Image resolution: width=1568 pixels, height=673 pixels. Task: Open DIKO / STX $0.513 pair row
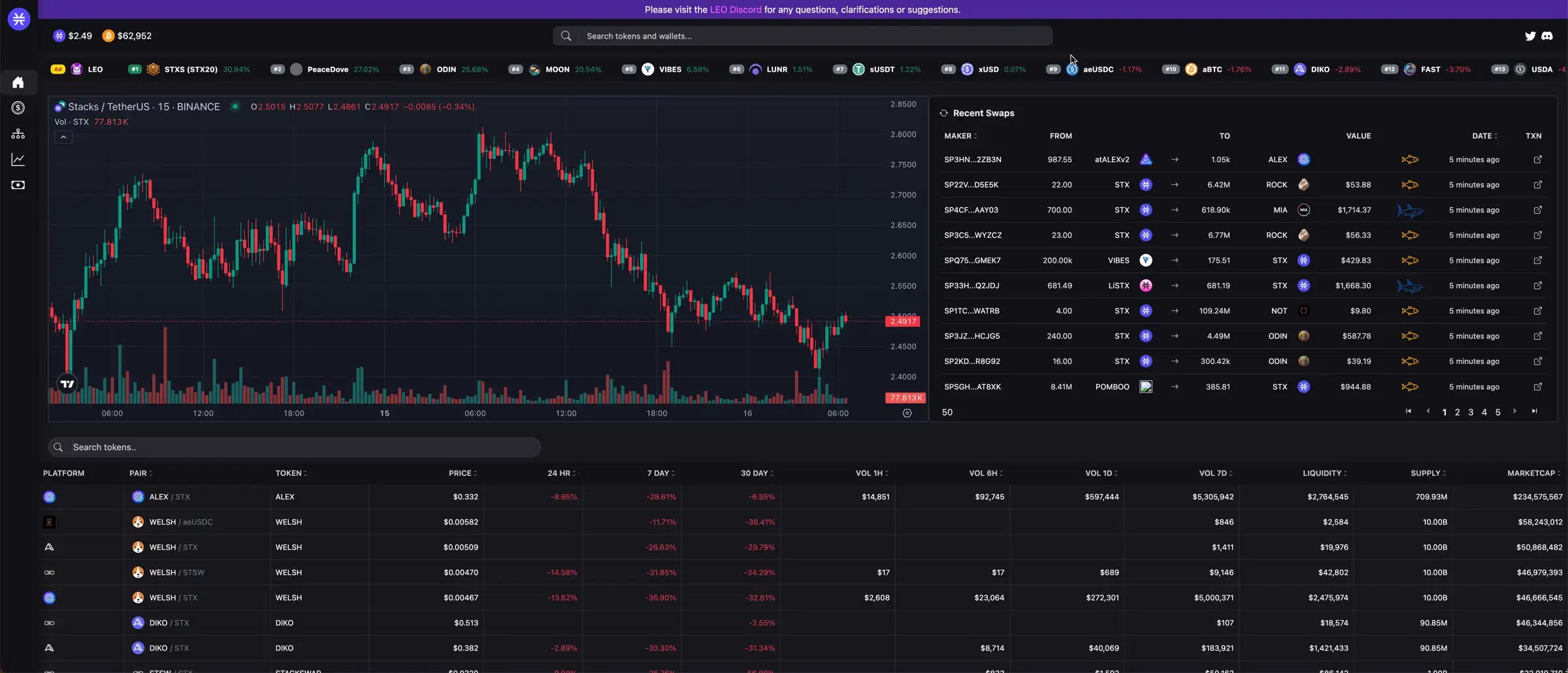(803, 623)
